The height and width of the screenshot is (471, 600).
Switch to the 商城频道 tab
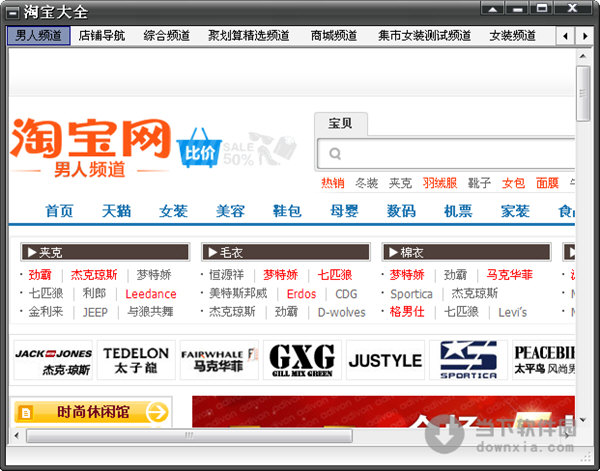334,36
